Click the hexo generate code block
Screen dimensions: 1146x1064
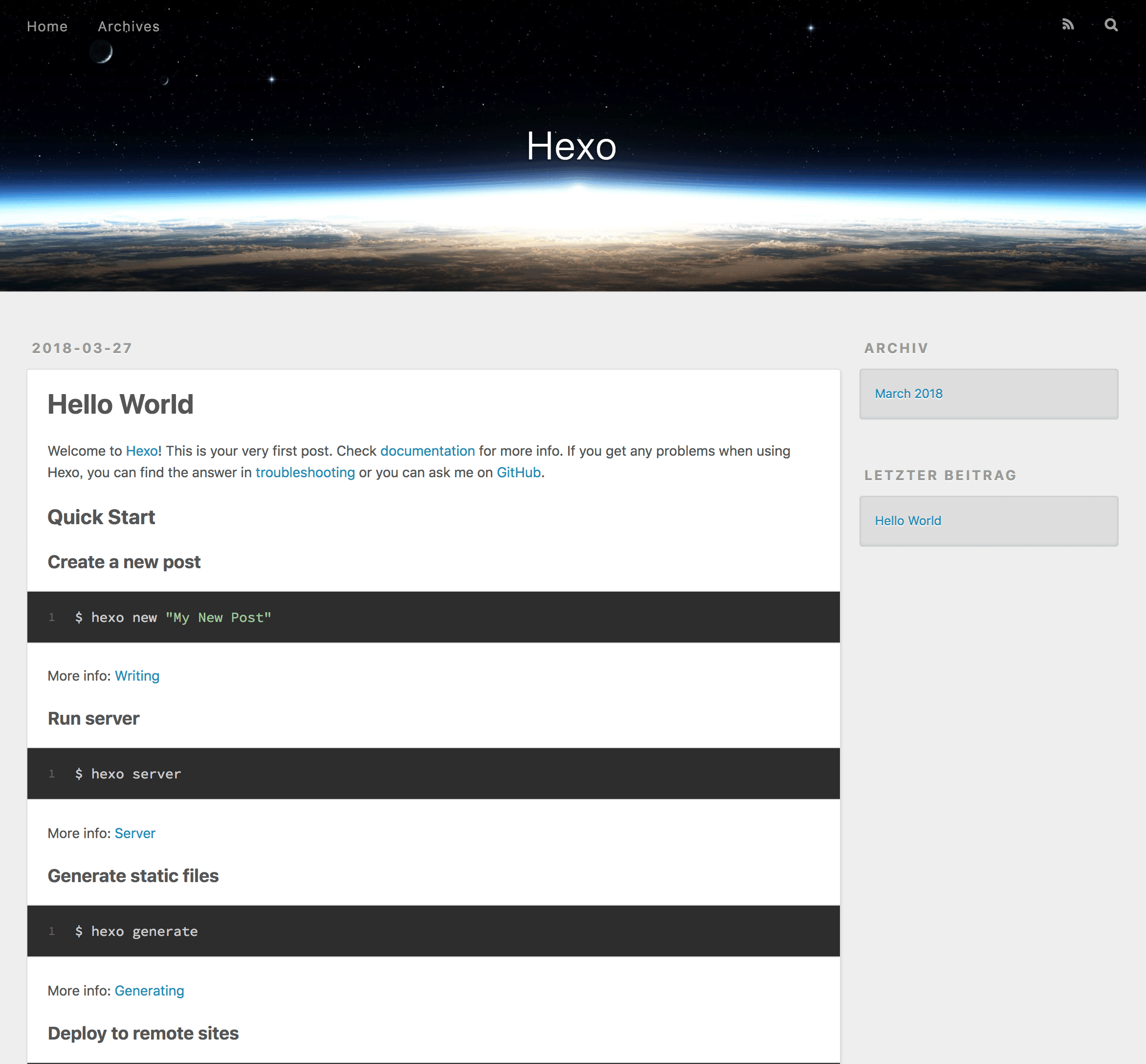[x=433, y=931]
